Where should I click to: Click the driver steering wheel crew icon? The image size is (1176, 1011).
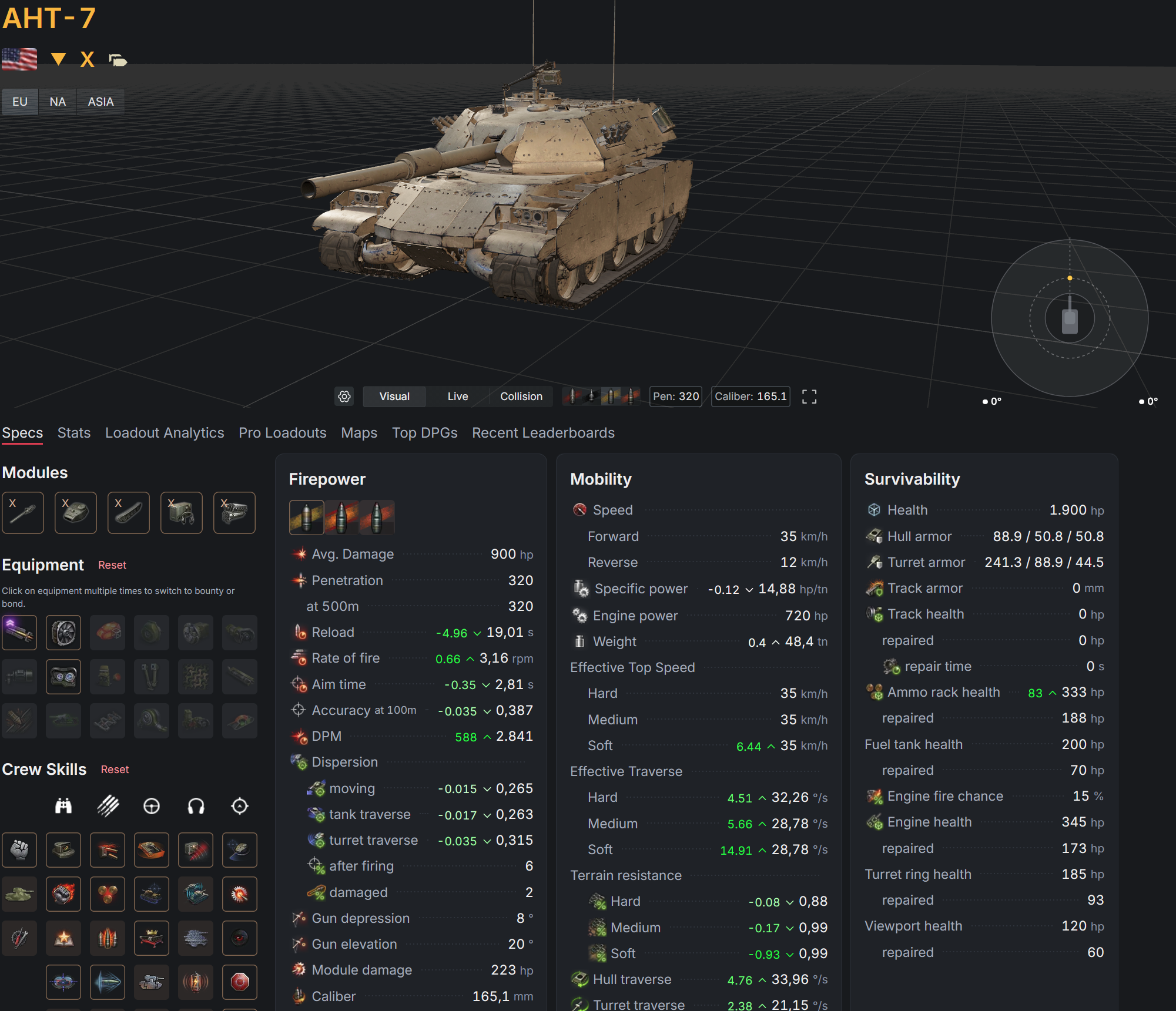[x=152, y=806]
